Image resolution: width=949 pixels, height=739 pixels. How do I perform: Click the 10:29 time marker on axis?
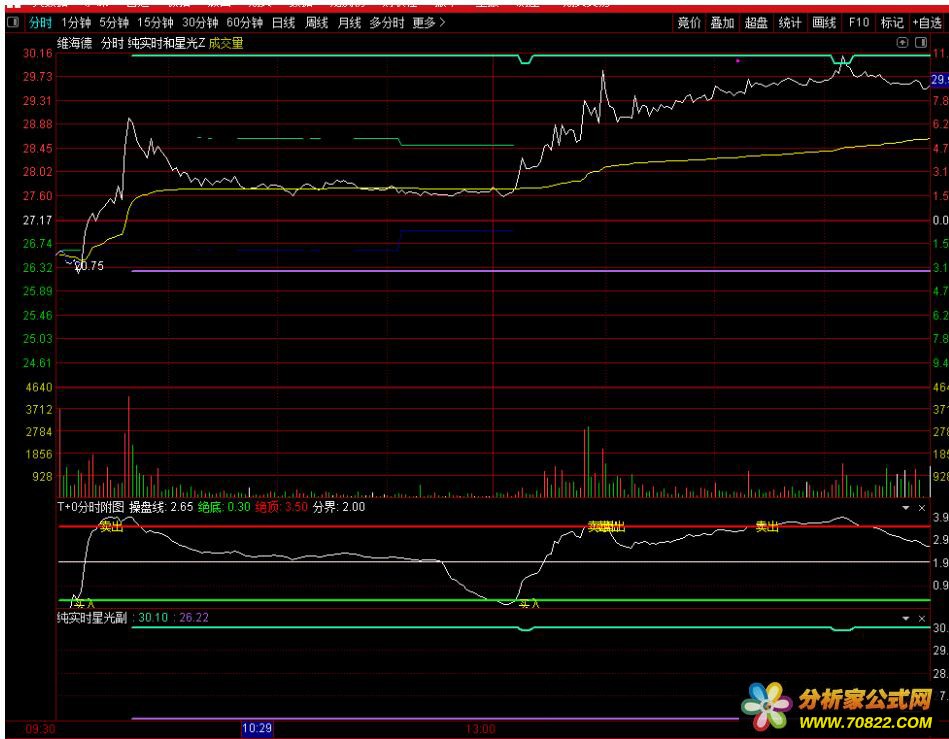pyautogui.click(x=257, y=728)
